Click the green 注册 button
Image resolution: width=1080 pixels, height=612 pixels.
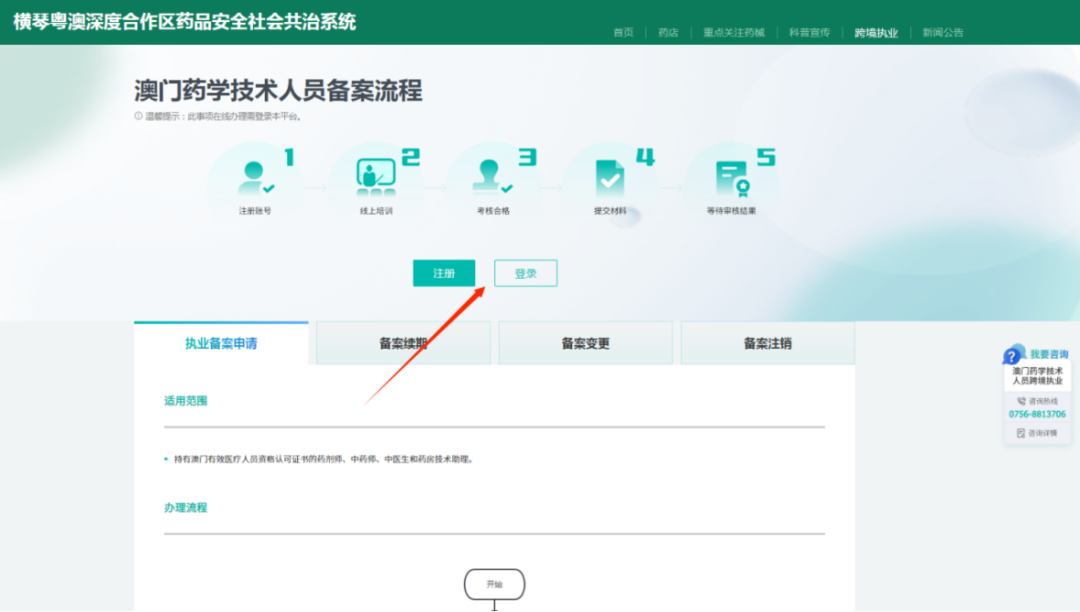click(443, 272)
